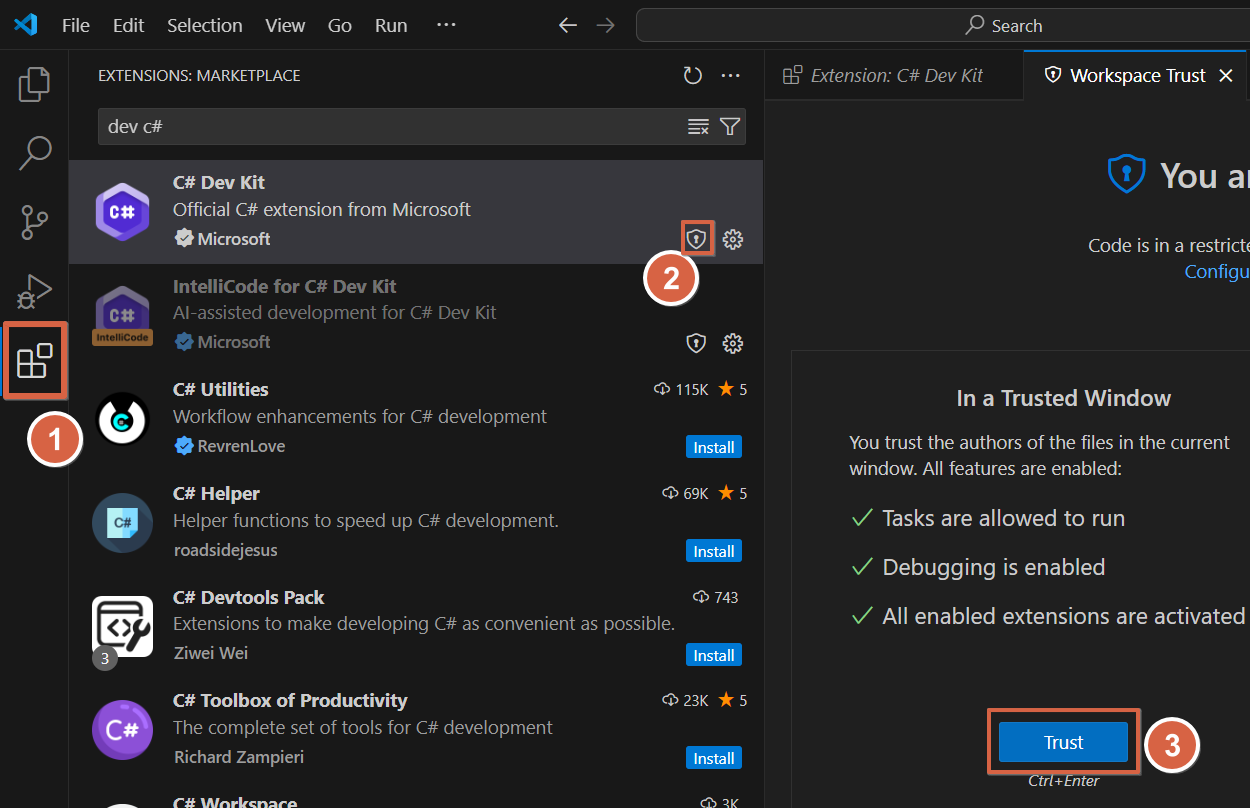Image resolution: width=1250 pixels, height=808 pixels.
Task: Open the Selection menu
Action: [205, 26]
